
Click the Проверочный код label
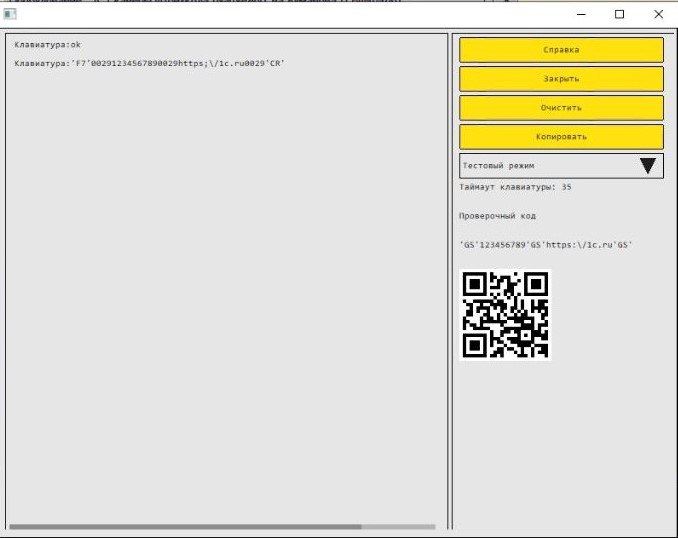[x=497, y=216]
